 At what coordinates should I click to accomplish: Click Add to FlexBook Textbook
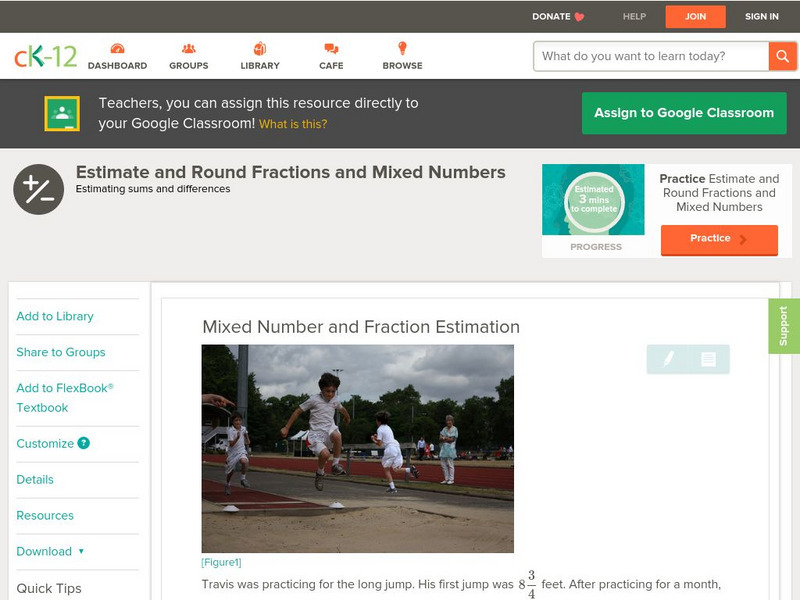pyautogui.click(x=65, y=398)
